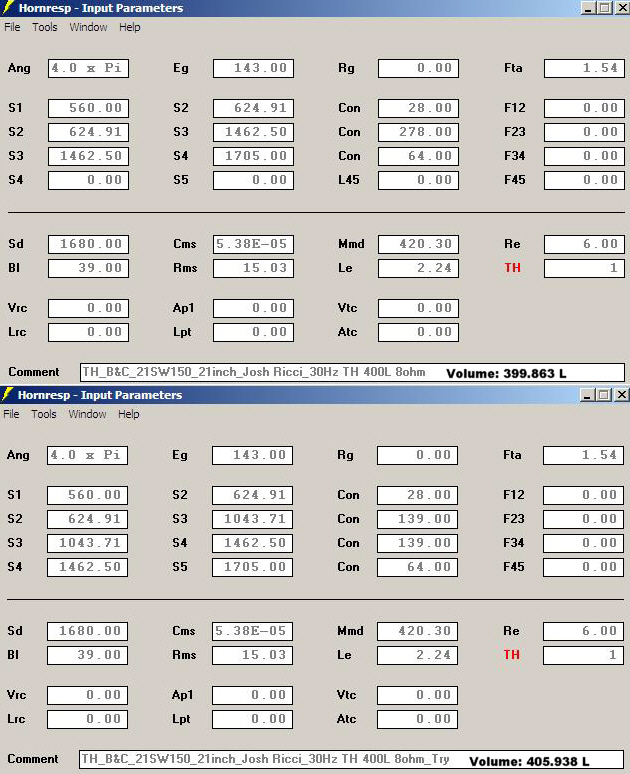This screenshot has width=630, height=774.
Task: Click Mmd field 420.30 in top window
Action: 418,244
